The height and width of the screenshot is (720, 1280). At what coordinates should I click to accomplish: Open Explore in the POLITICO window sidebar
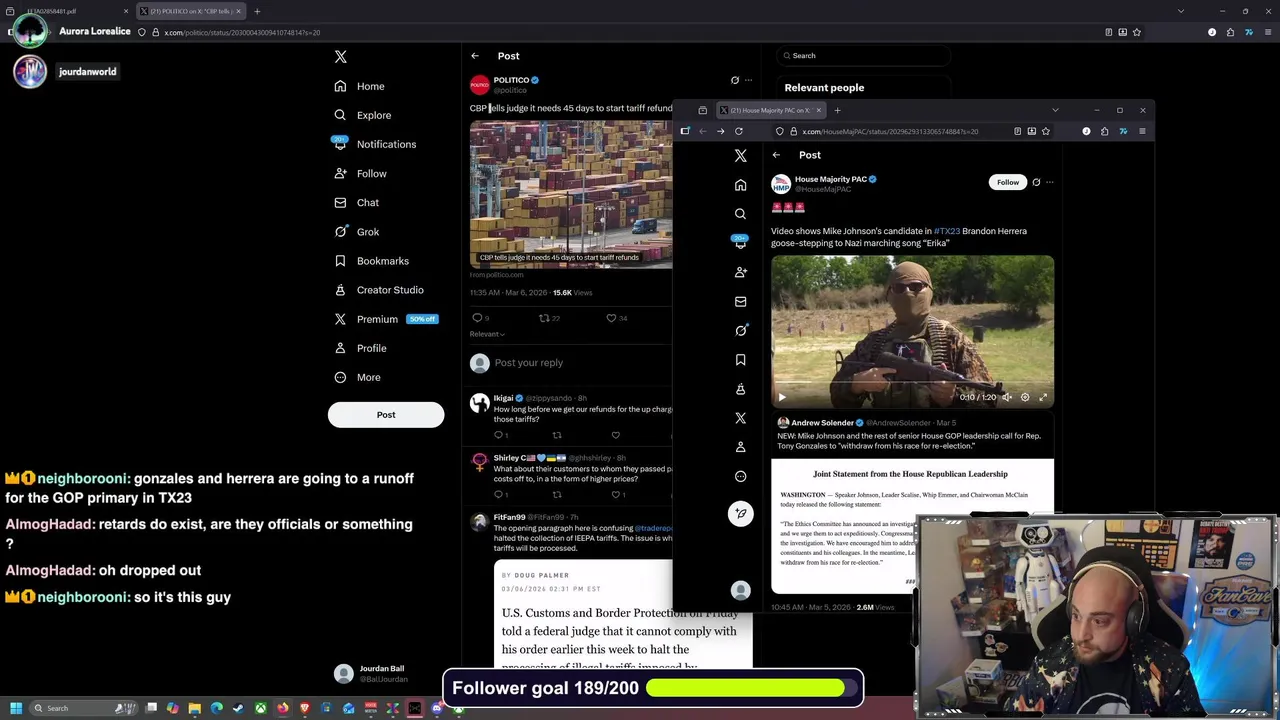tap(363, 115)
